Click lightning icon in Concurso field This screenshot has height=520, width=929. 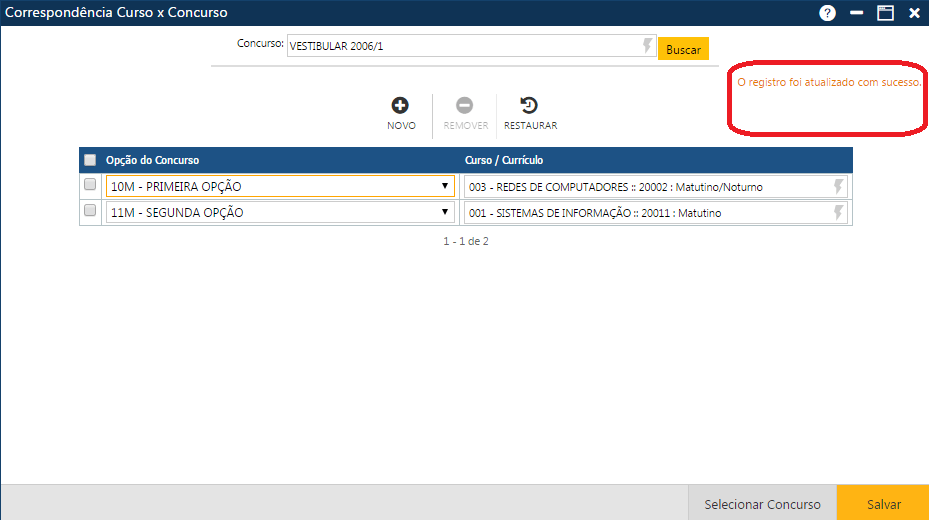[x=647, y=46]
